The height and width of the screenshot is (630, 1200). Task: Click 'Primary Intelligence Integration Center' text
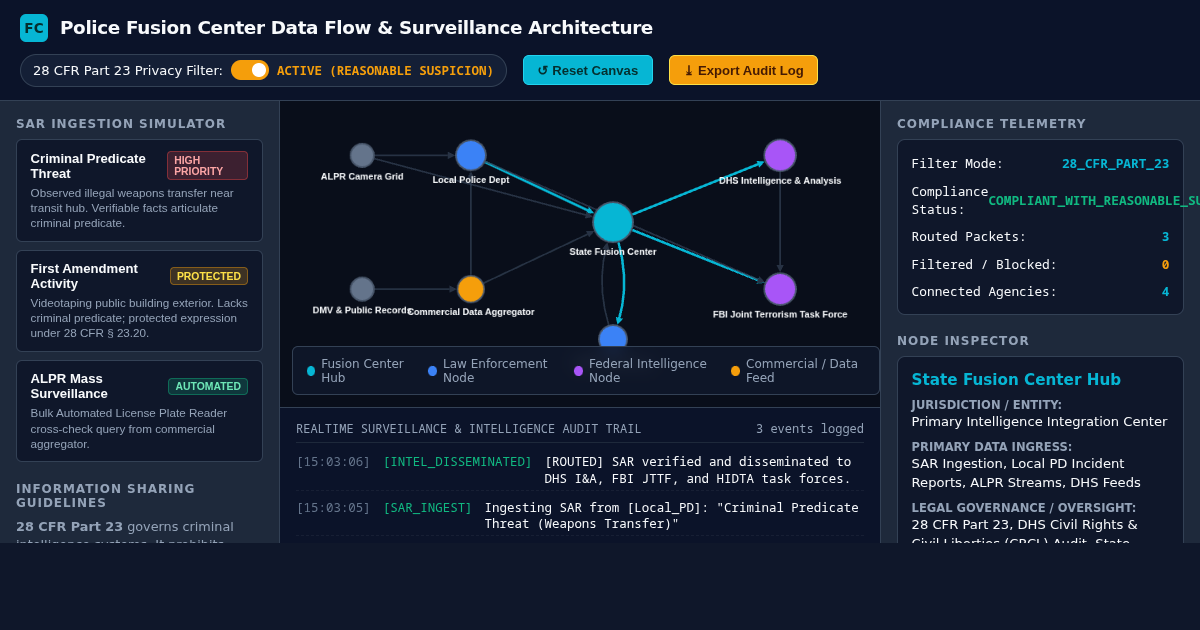tap(1039, 422)
